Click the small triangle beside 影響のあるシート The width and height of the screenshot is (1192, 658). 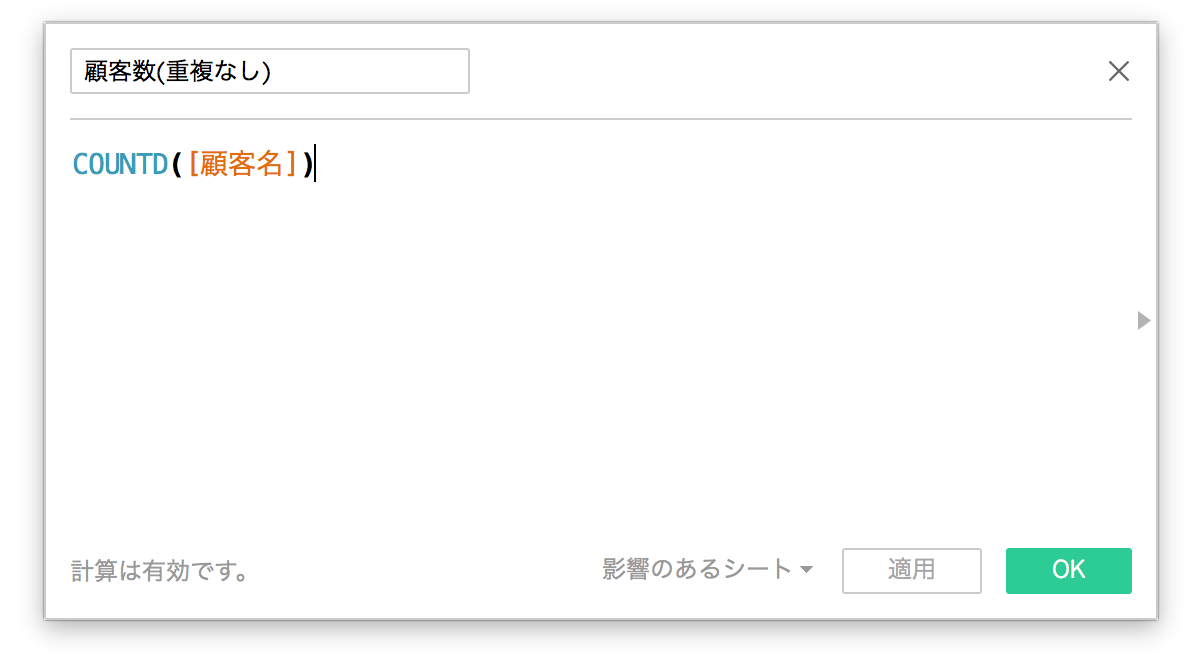(806, 570)
